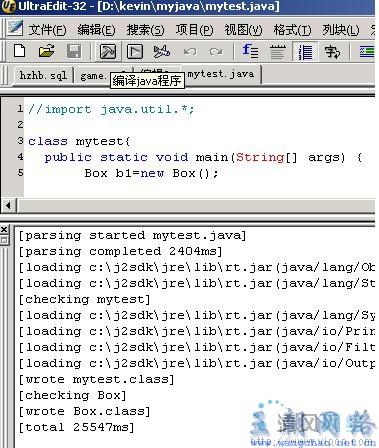Click code line 'class mytest{'
Image resolution: width=379 pixels, height=448 pixels.
point(79,141)
